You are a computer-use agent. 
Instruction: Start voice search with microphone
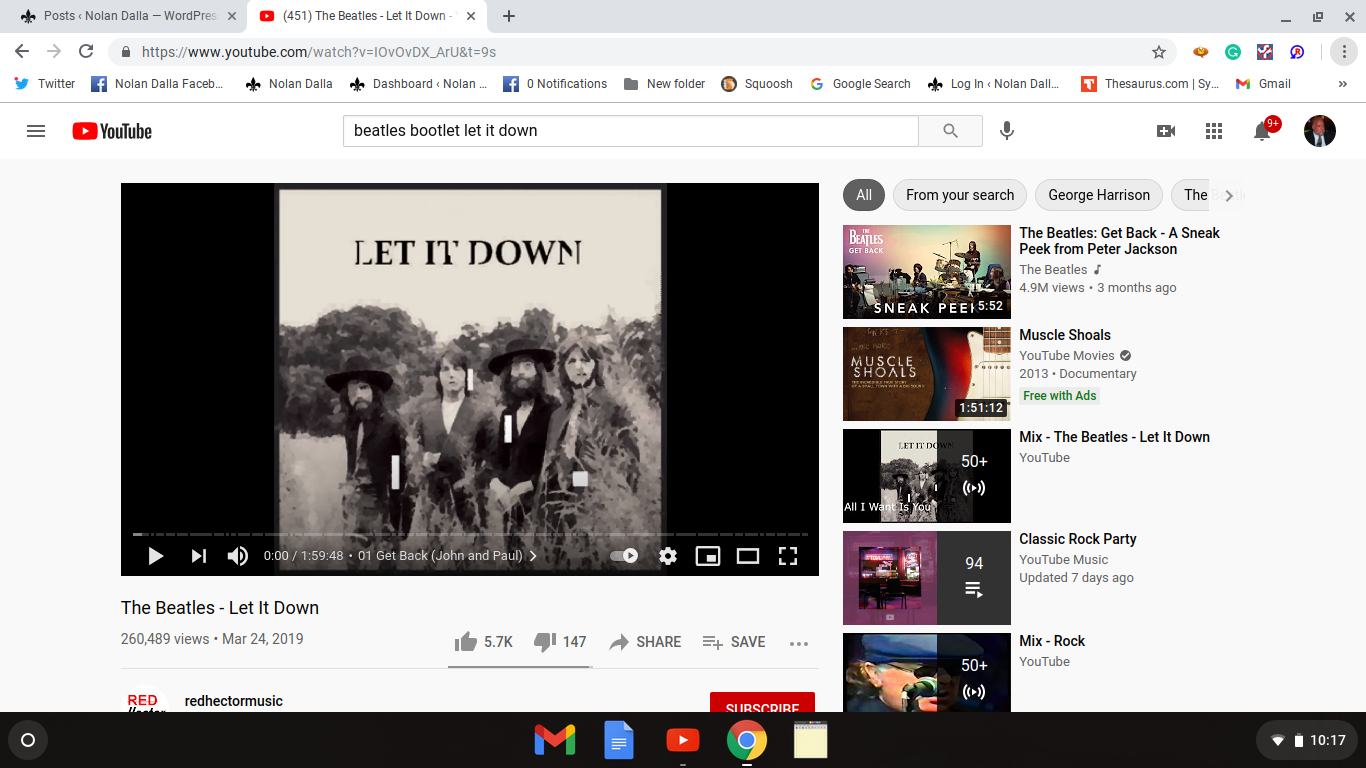tap(1007, 131)
